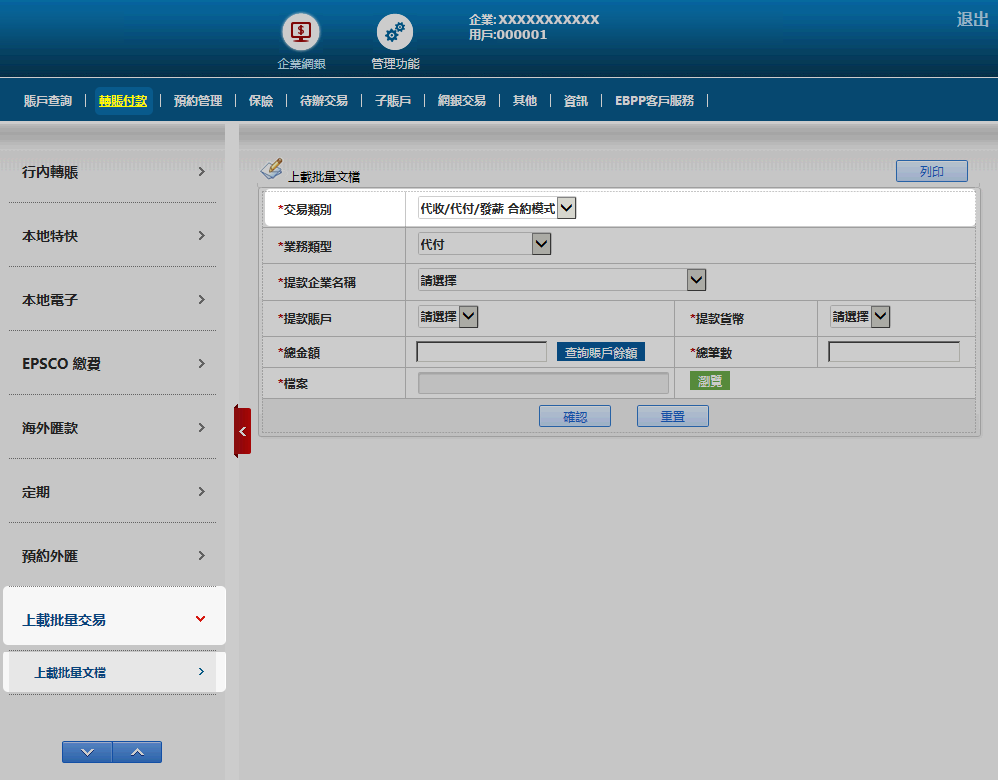Click 退出 to log out
The height and width of the screenshot is (780, 998).
pos(972,19)
